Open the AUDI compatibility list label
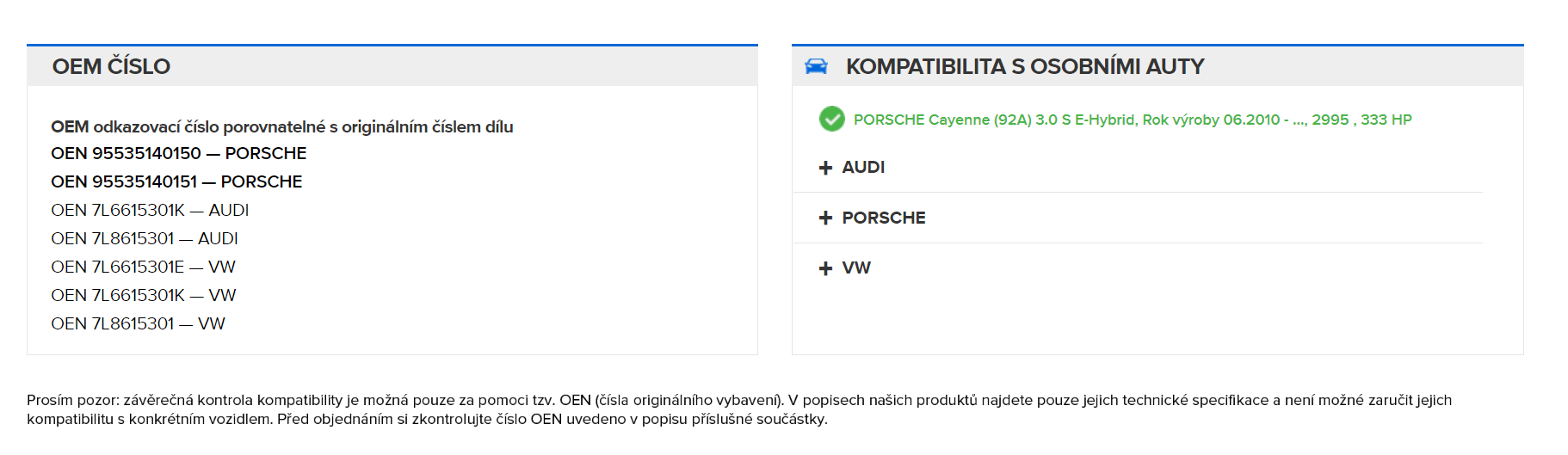 863,168
